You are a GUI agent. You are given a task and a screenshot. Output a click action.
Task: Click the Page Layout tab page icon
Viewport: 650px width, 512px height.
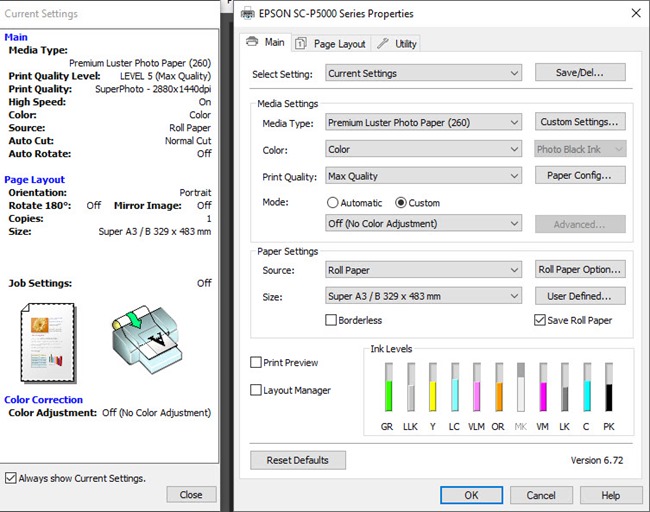(301, 44)
